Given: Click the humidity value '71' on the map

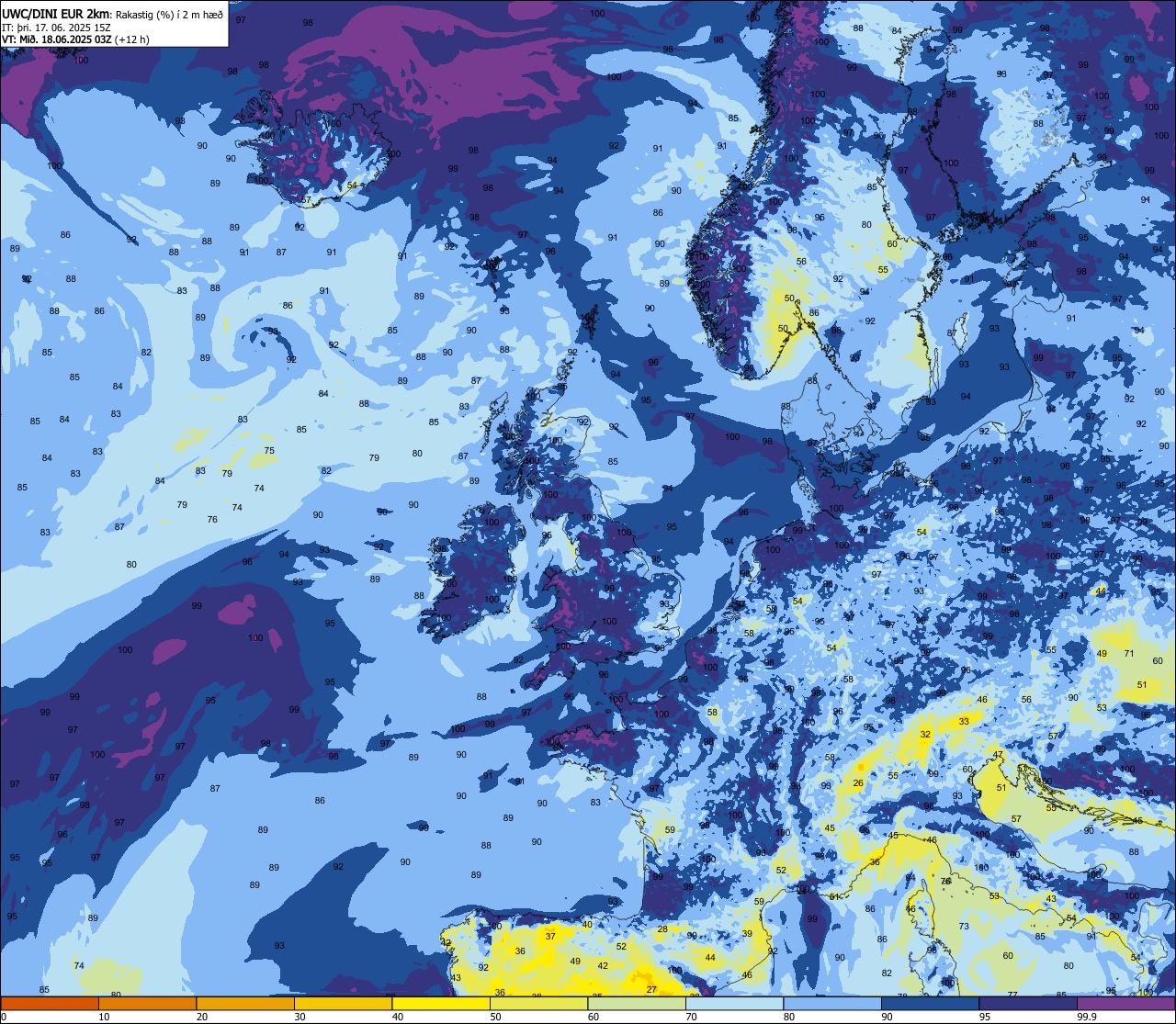Looking at the screenshot, I should (1130, 654).
